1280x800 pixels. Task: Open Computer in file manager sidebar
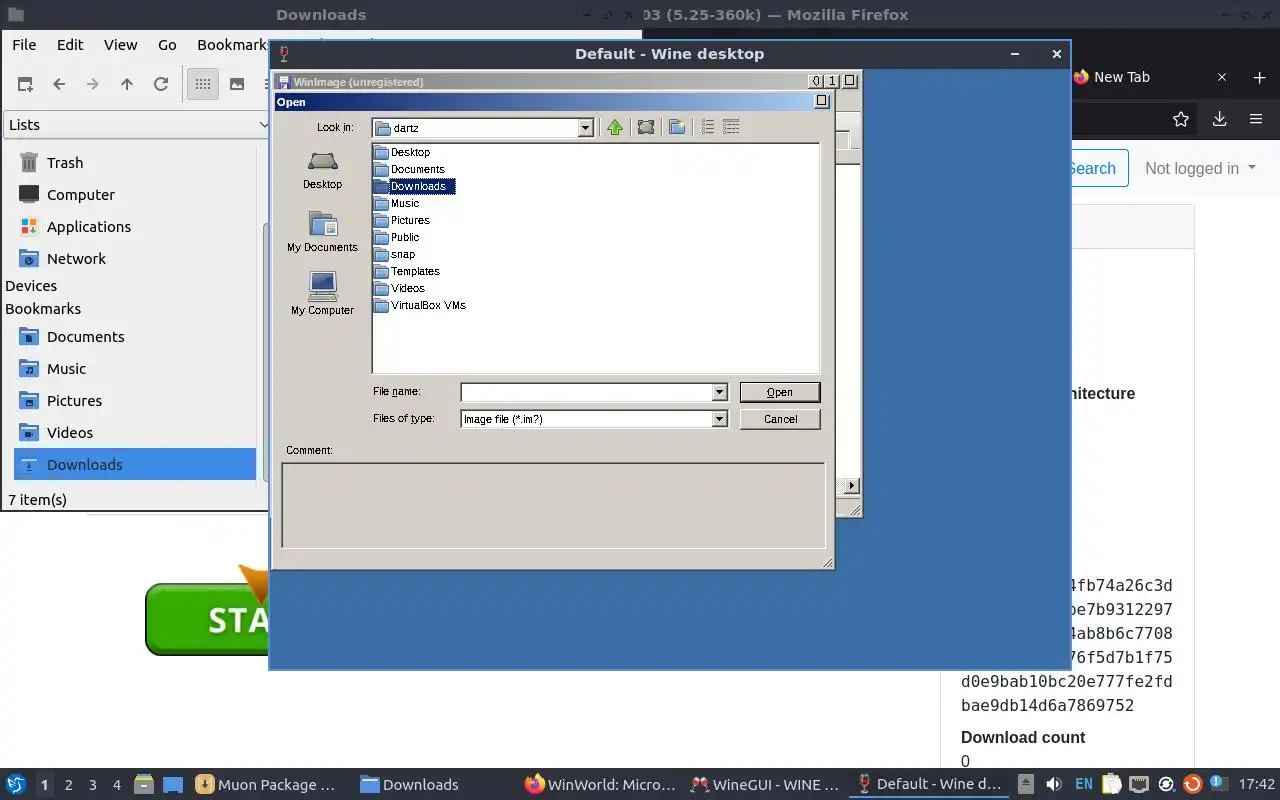80,195
